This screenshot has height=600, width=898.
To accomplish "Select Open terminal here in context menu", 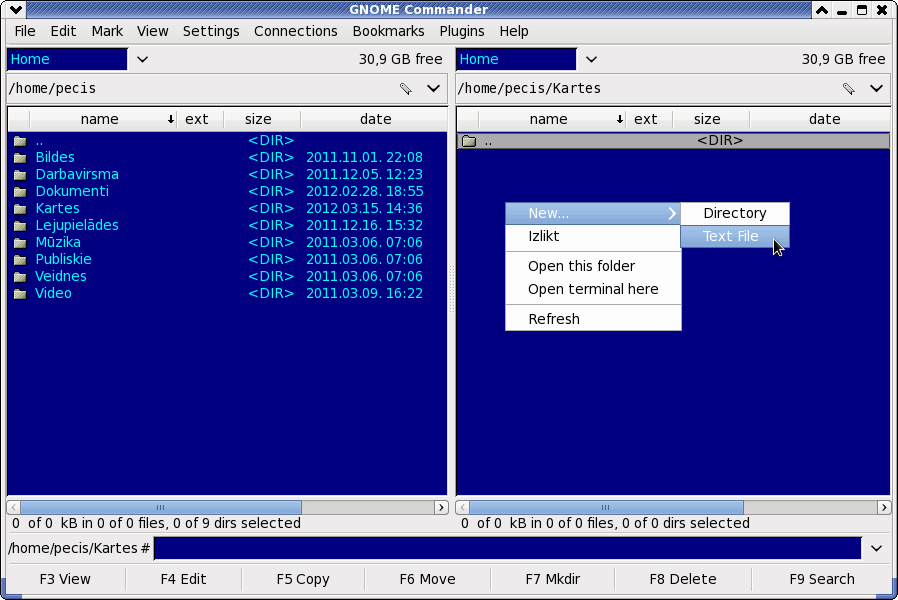I will [593, 289].
